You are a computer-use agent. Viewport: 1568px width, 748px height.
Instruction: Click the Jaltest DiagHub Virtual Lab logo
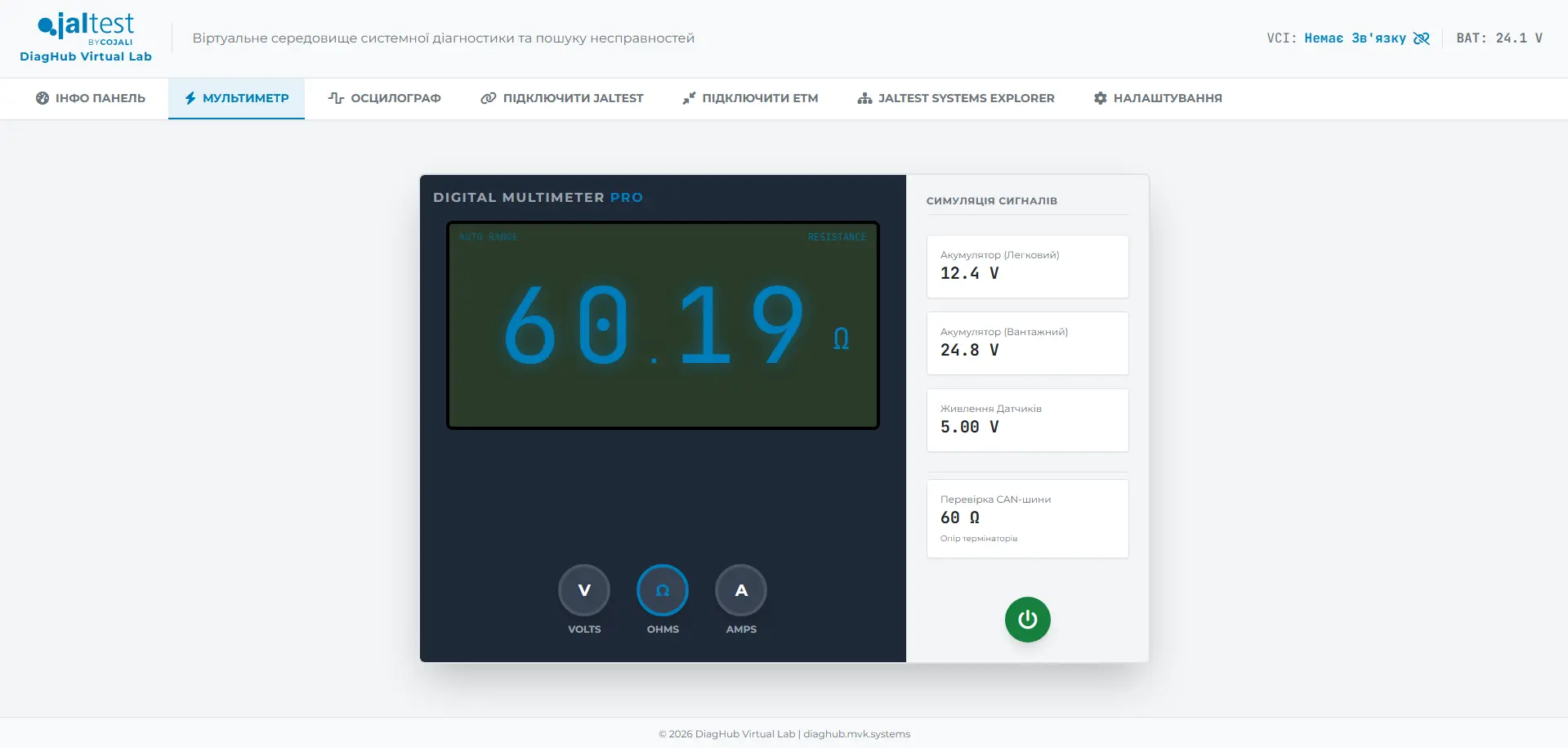(x=86, y=38)
